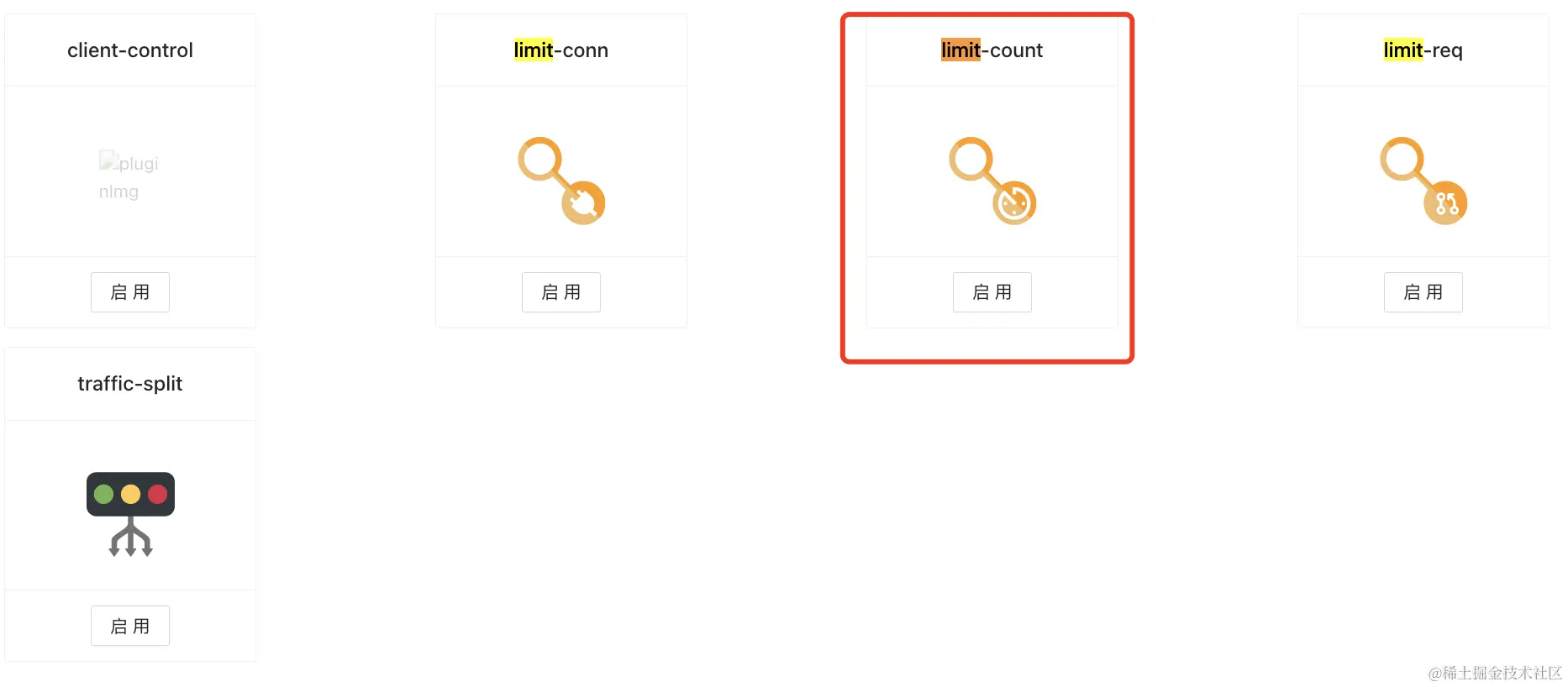Click the plug badge on limit-conn icon
This screenshot has width=1568, height=687.
[x=583, y=202]
